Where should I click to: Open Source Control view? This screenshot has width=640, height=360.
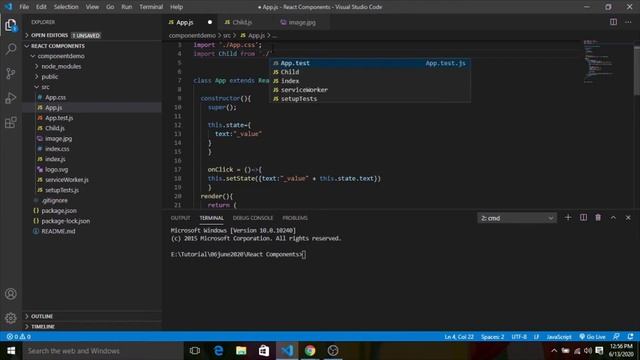(x=11, y=73)
